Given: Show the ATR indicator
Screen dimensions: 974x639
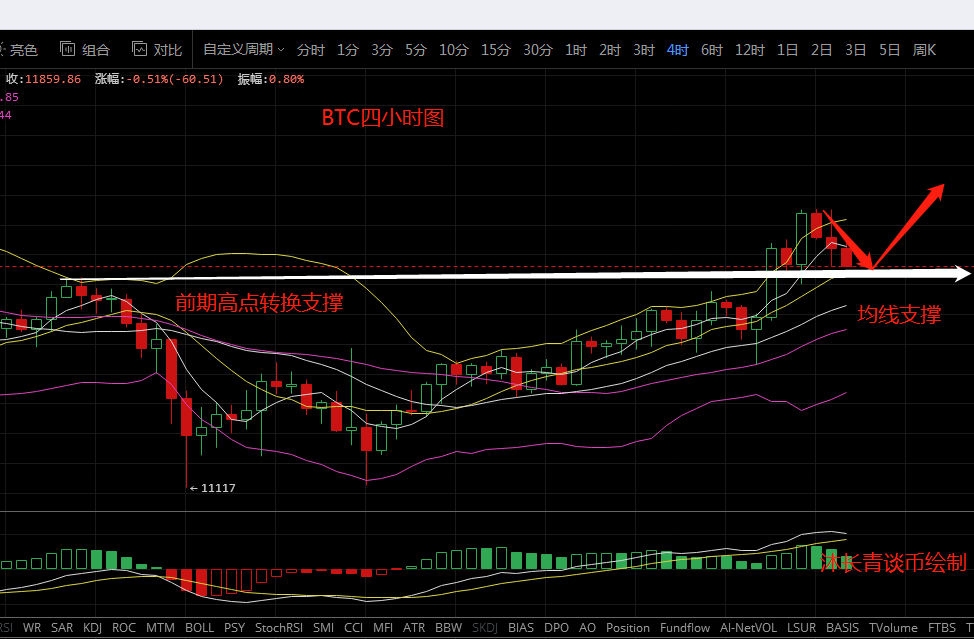Looking at the screenshot, I should (x=414, y=628).
